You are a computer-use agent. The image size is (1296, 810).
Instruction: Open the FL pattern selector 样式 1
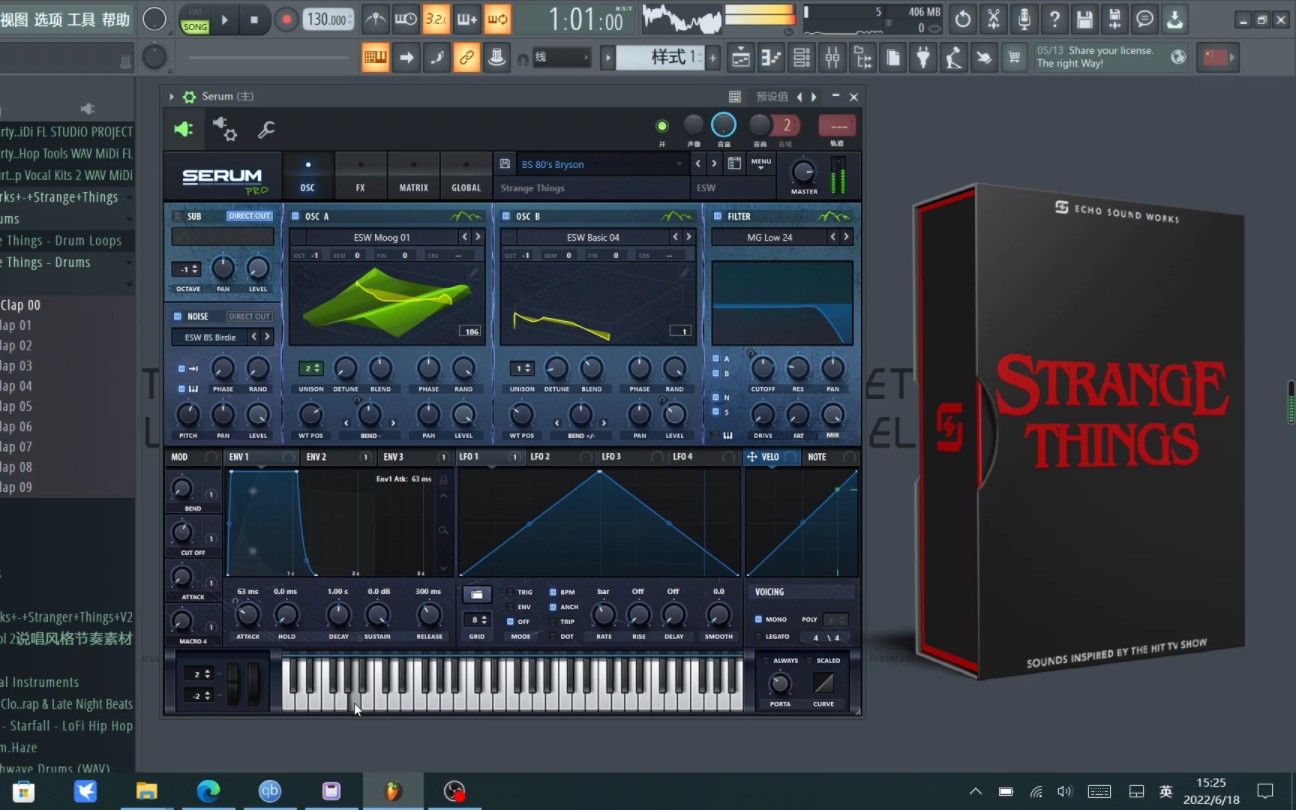coord(661,57)
